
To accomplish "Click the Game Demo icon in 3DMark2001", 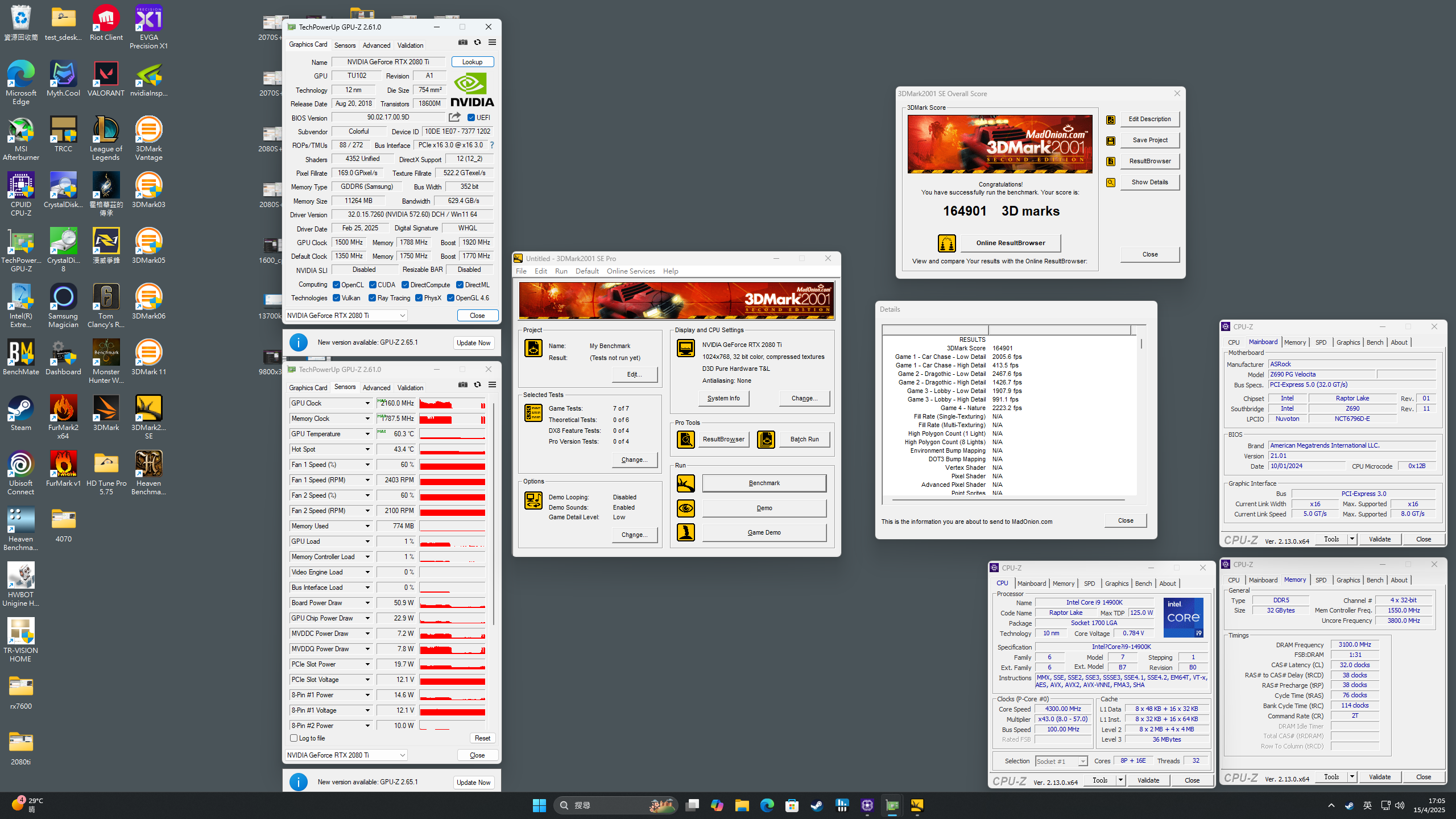I will [x=686, y=532].
